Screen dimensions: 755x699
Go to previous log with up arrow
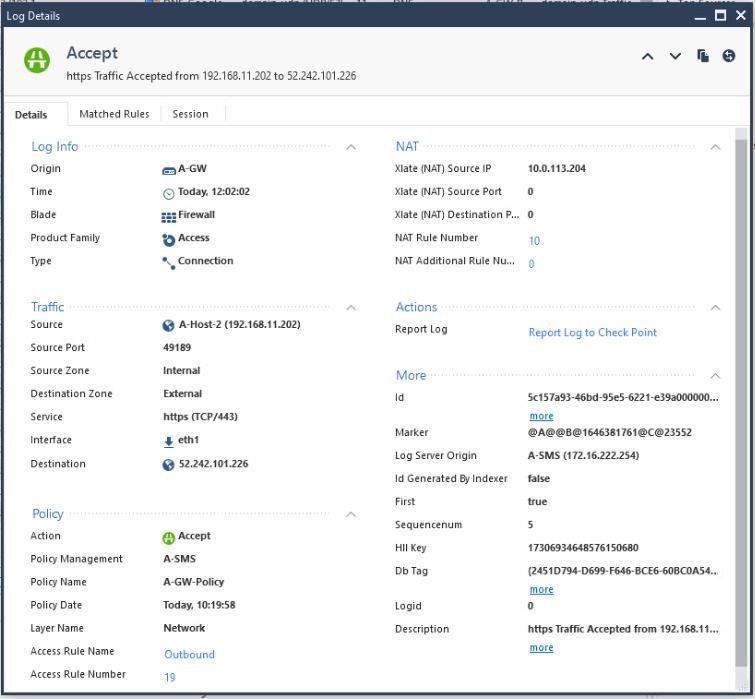click(x=648, y=56)
